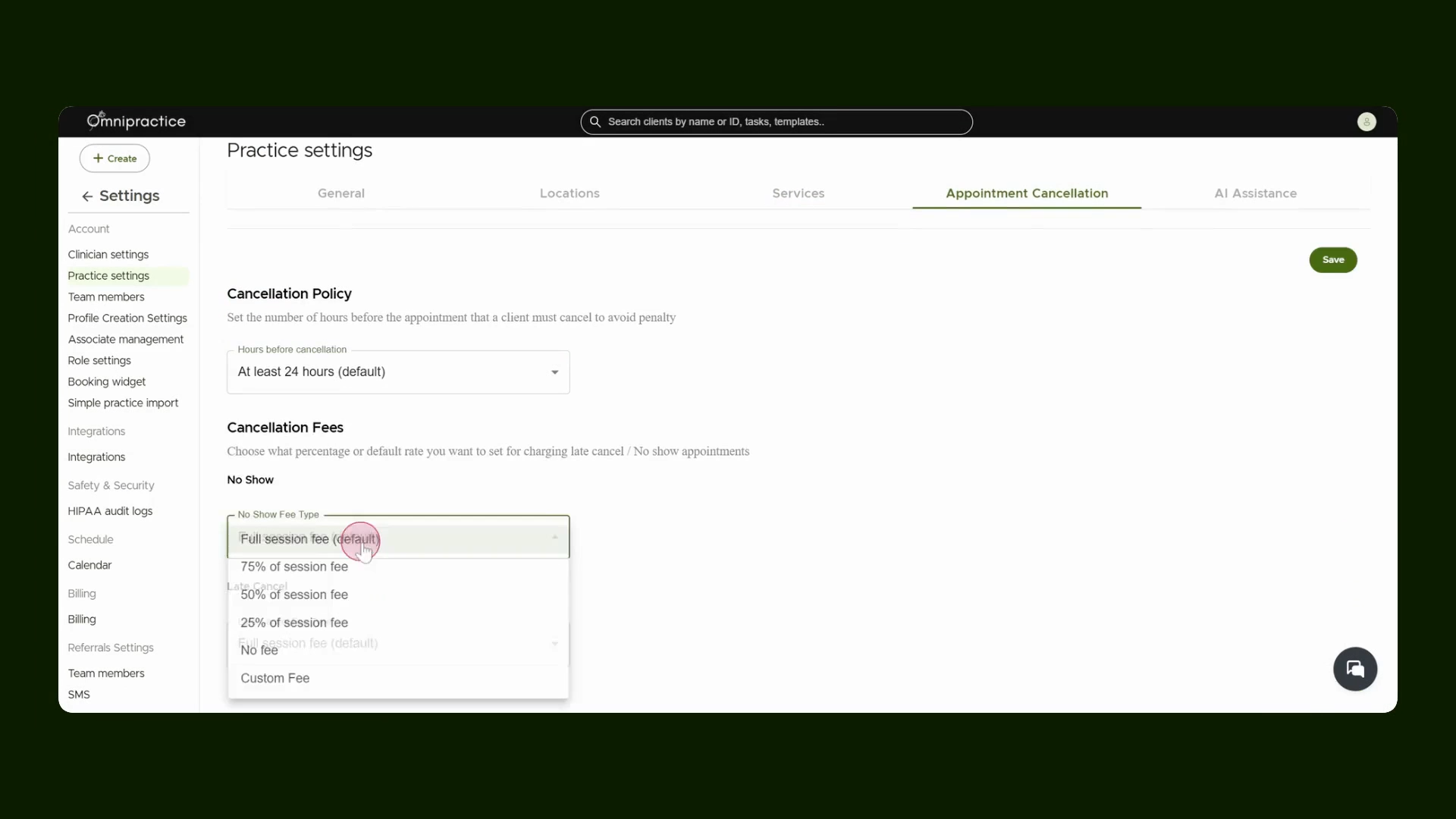Image resolution: width=1456 pixels, height=819 pixels.
Task: Click the back arrow beside Settings
Action: click(x=87, y=196)
